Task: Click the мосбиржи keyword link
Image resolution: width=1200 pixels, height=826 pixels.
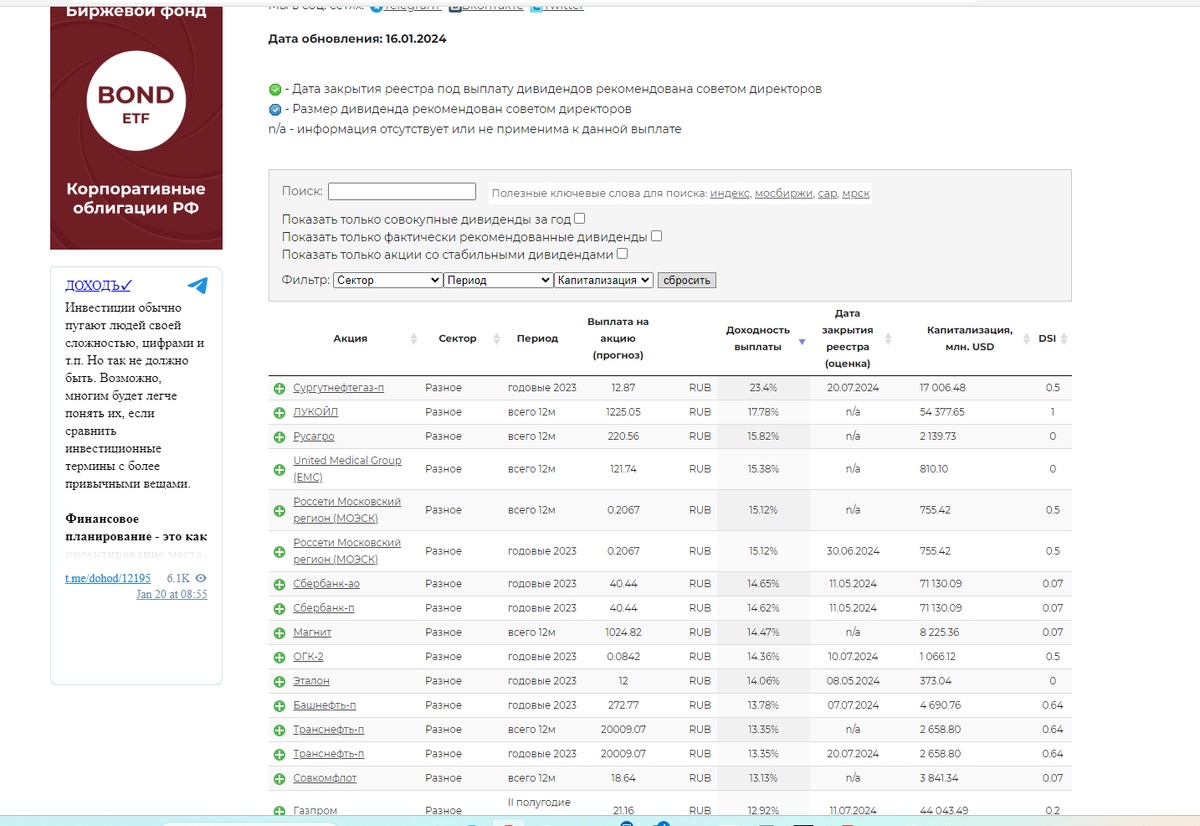Action: [x=784, y=193]
